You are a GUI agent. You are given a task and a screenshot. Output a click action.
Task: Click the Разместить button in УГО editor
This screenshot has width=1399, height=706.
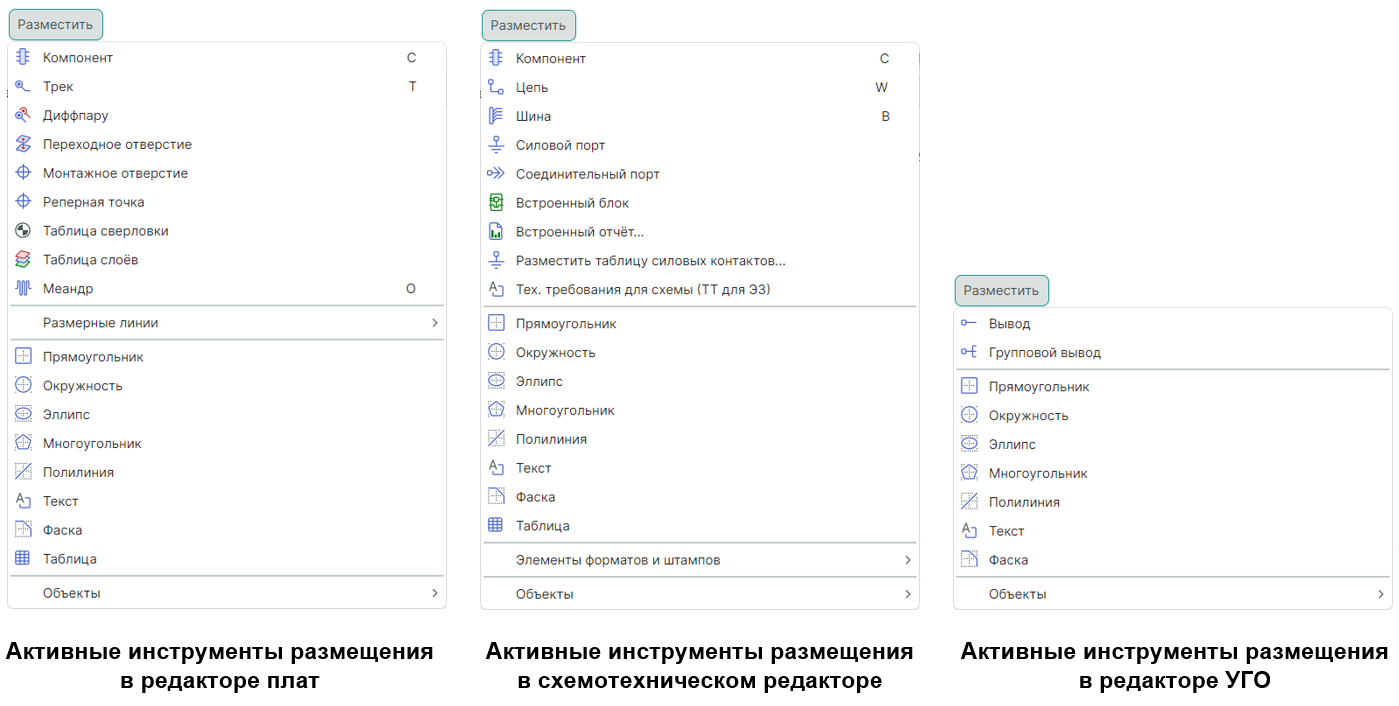click(1001, 290)
